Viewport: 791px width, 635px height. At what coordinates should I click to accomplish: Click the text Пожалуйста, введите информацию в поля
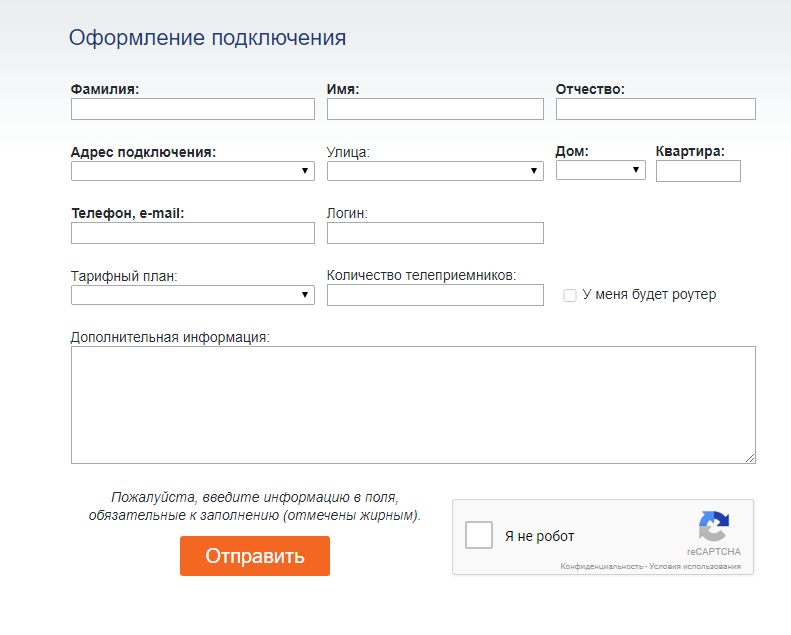coord(255,497)
